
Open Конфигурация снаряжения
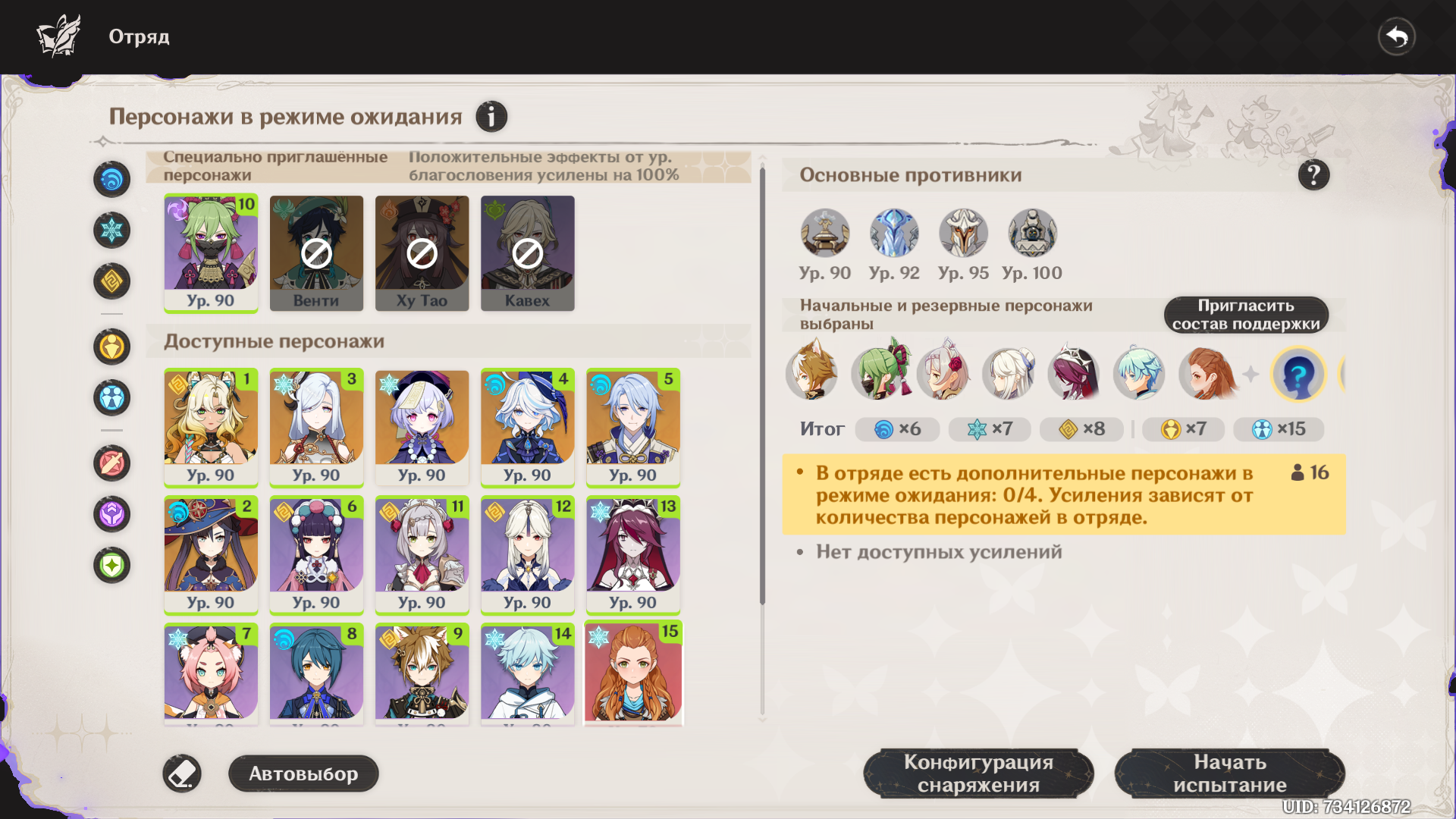978,773
